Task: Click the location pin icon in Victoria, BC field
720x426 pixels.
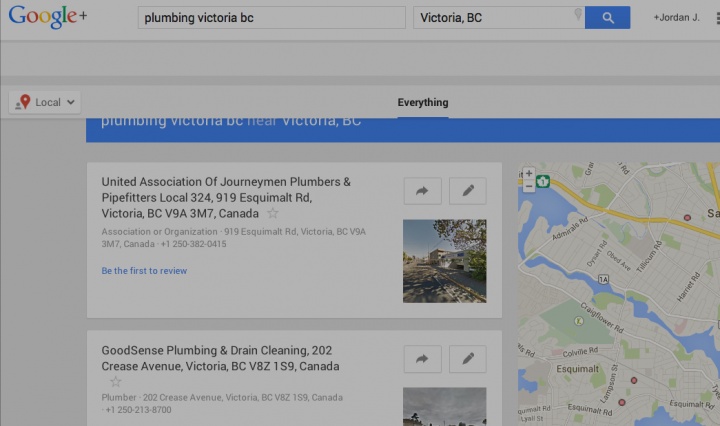Action: coord(578,14)
